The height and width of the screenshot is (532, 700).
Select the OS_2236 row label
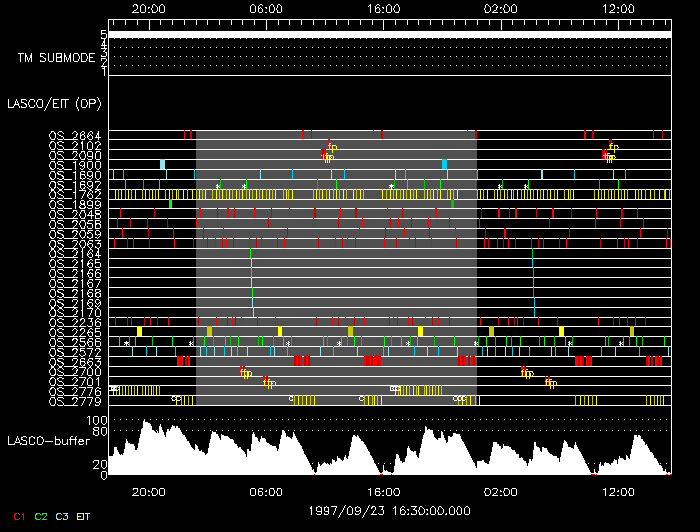click(74, 322)
